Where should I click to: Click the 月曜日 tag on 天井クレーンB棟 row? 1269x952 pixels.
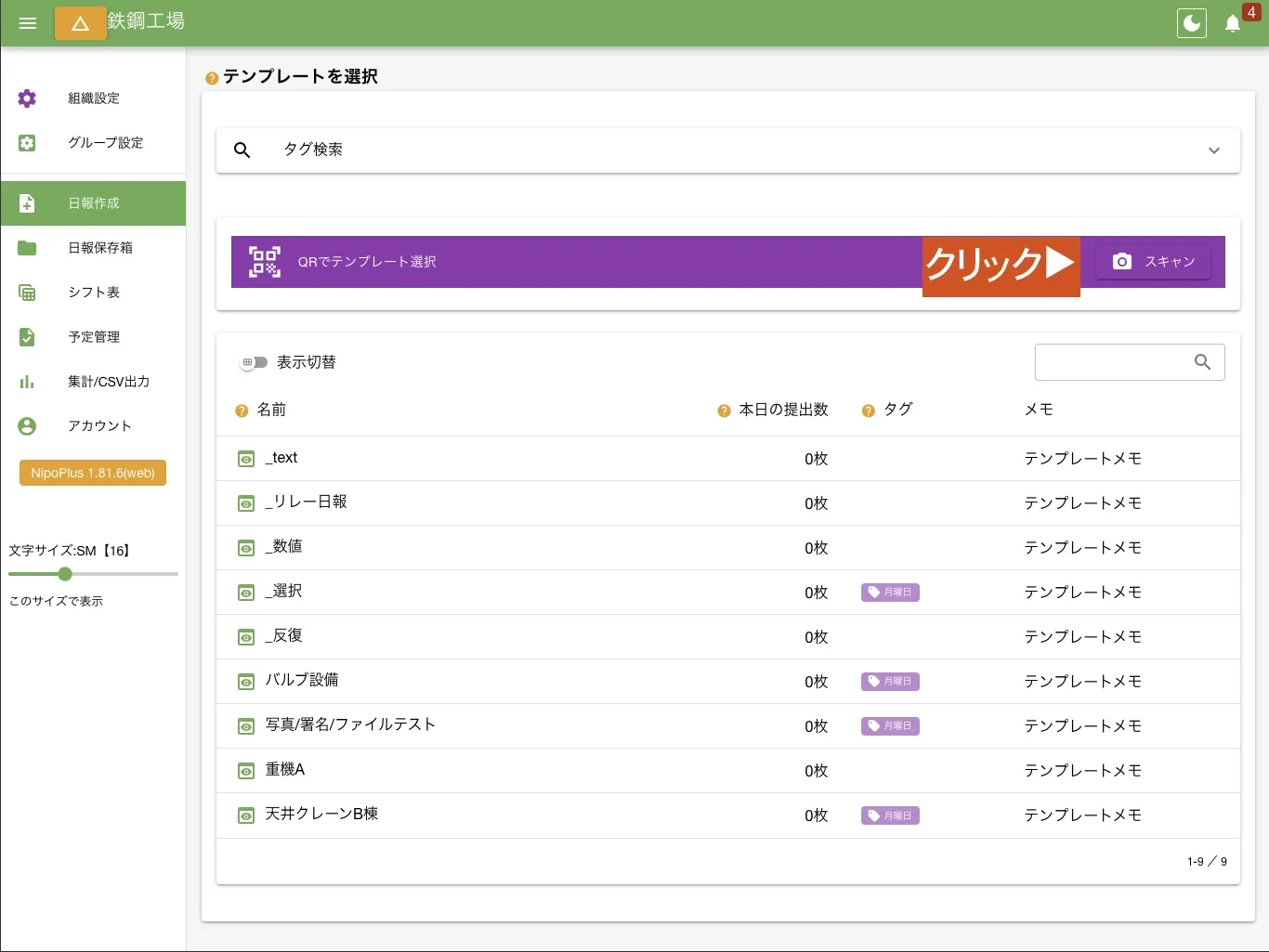890,815
